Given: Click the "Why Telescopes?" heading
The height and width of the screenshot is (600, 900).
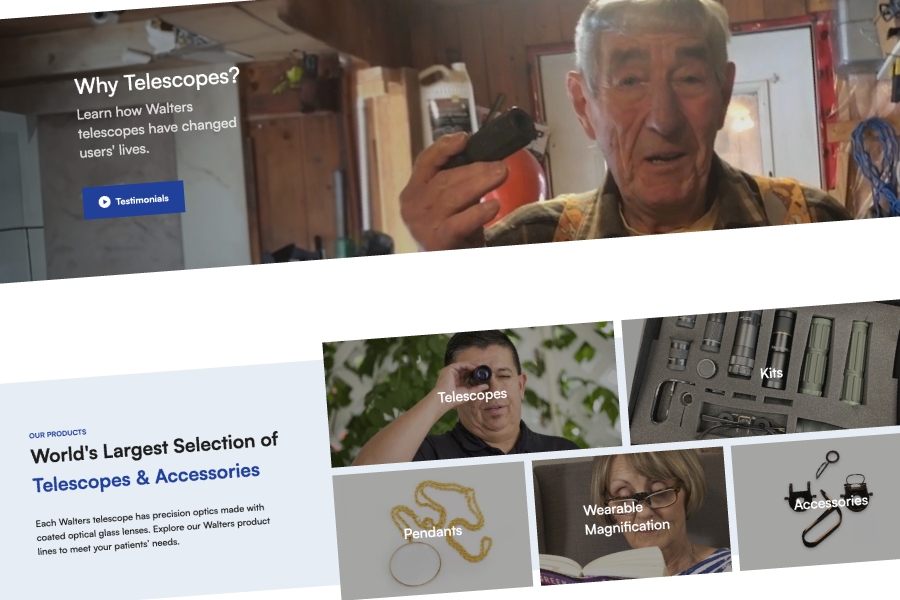Looking at the screenshot, I should [157, 81].
